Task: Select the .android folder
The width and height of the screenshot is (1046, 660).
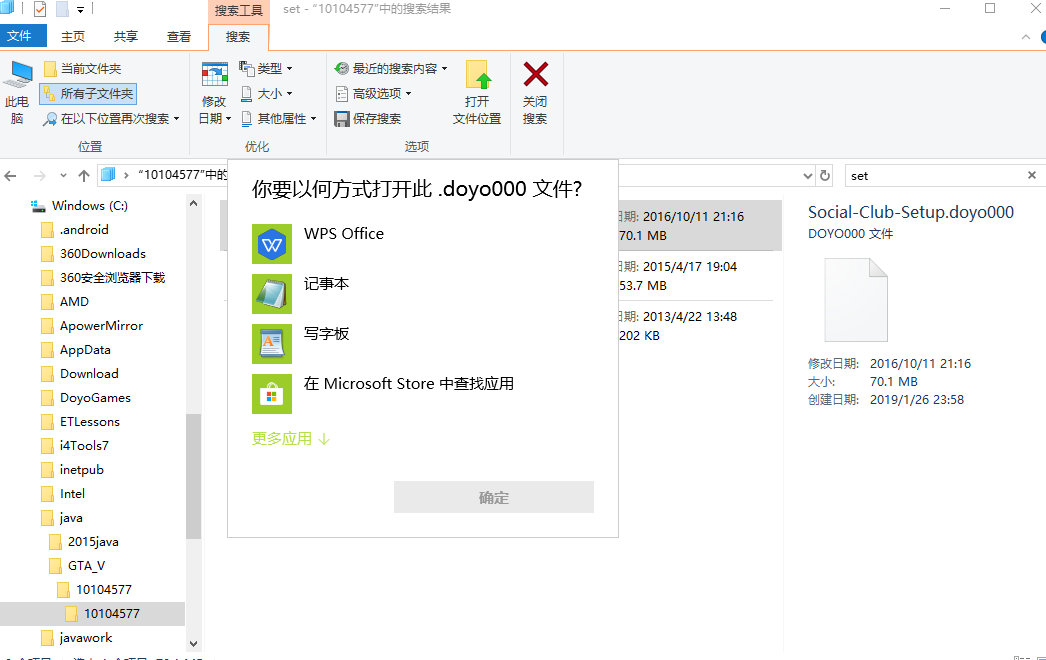Action: click(75, 230)
